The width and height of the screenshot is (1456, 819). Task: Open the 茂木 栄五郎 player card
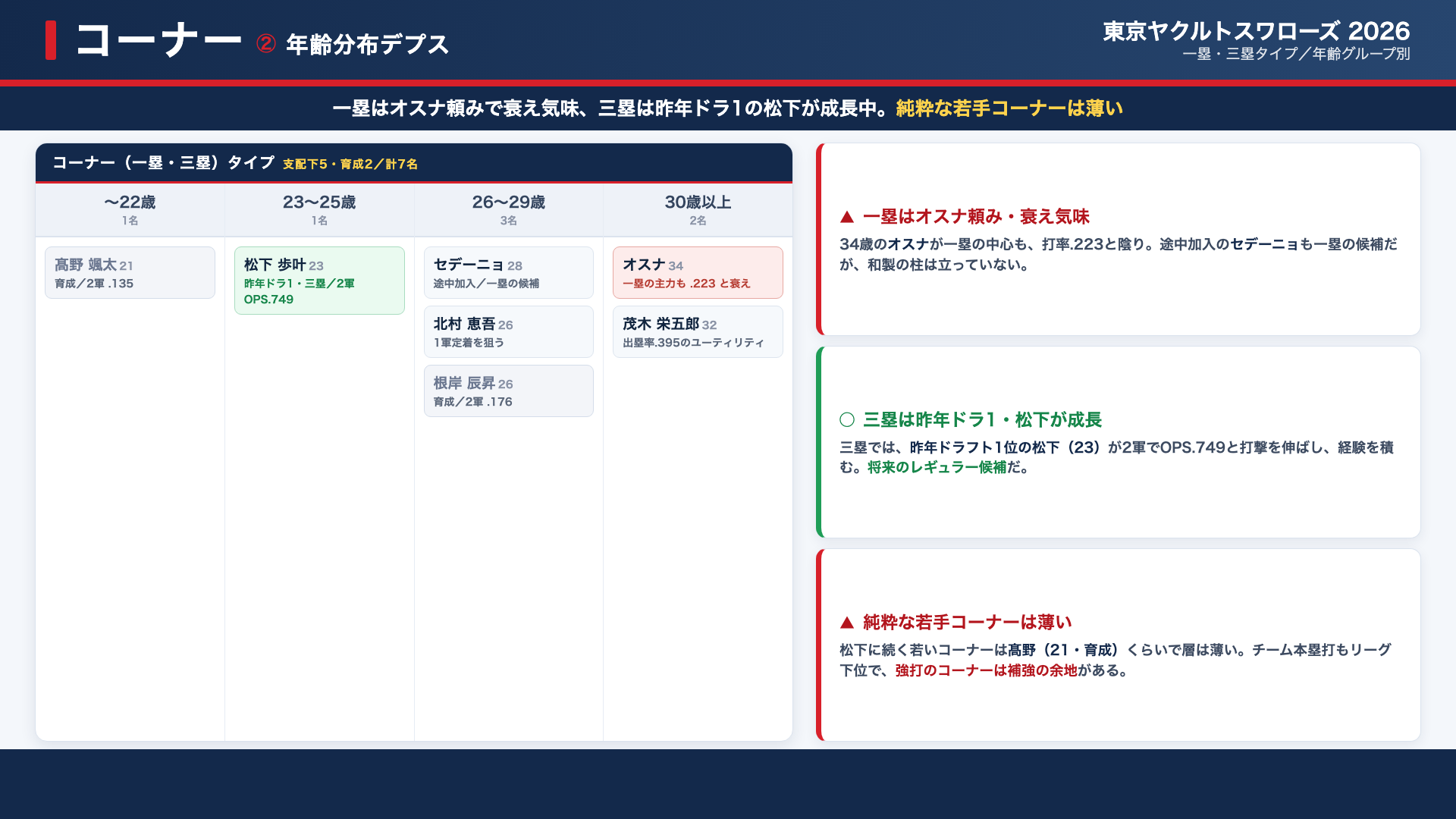pos(698,332)
